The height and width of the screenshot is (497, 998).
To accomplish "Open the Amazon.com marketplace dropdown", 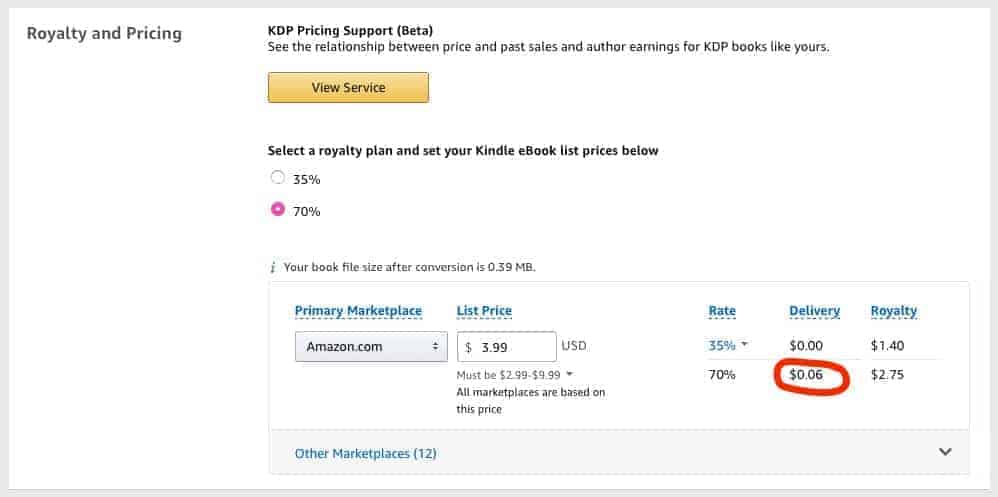I will point(371,347).
